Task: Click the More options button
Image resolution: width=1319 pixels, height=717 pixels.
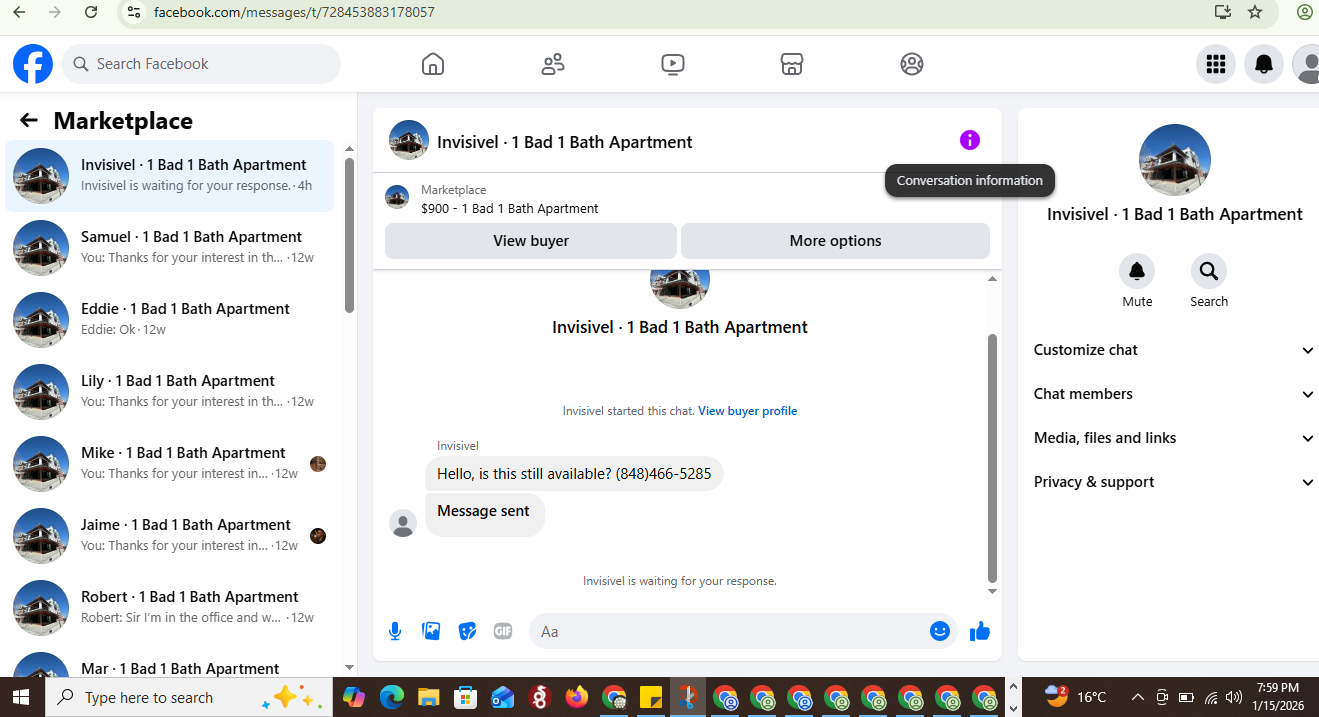Action: (x=835, y=241)
